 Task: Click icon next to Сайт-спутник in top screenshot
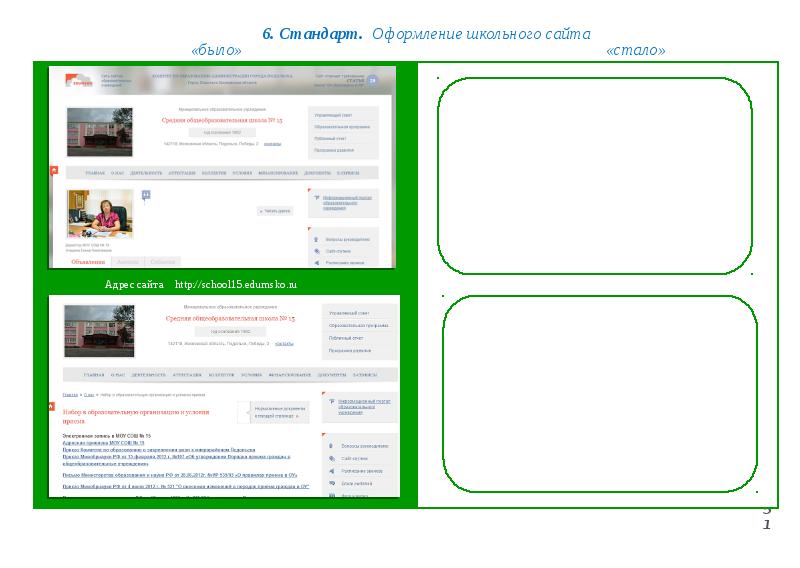point(317,251)
